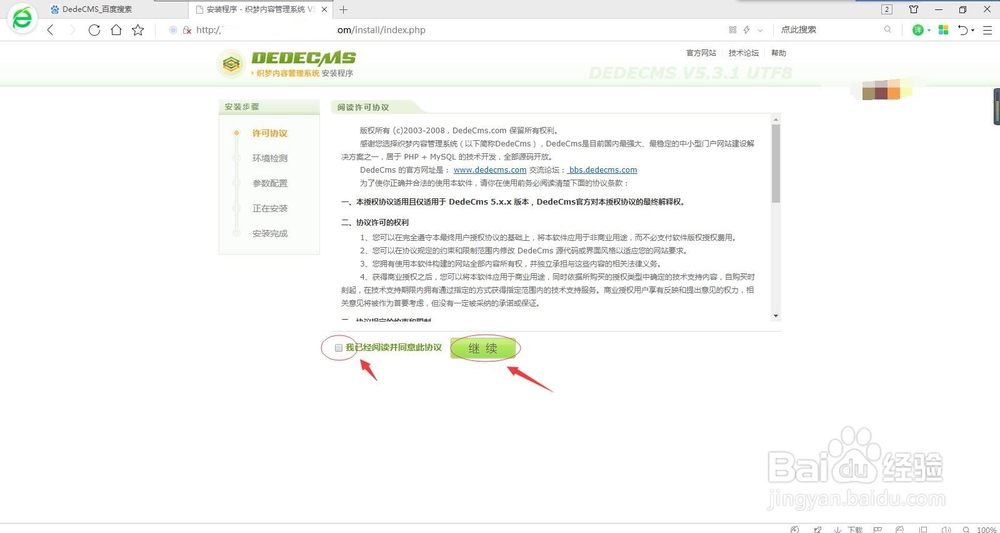
Task: Select the 环境检测 install step
Action: pyautogui.click(x=270, y=158)
